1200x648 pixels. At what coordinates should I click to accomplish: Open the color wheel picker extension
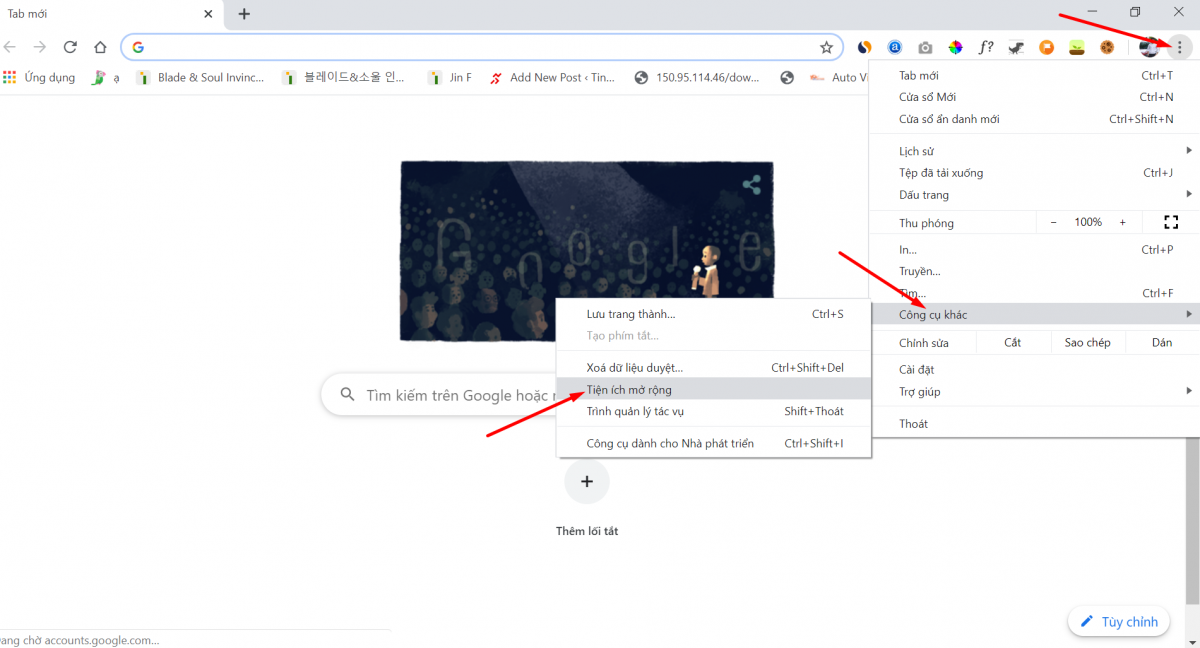[x=956, y=47]
